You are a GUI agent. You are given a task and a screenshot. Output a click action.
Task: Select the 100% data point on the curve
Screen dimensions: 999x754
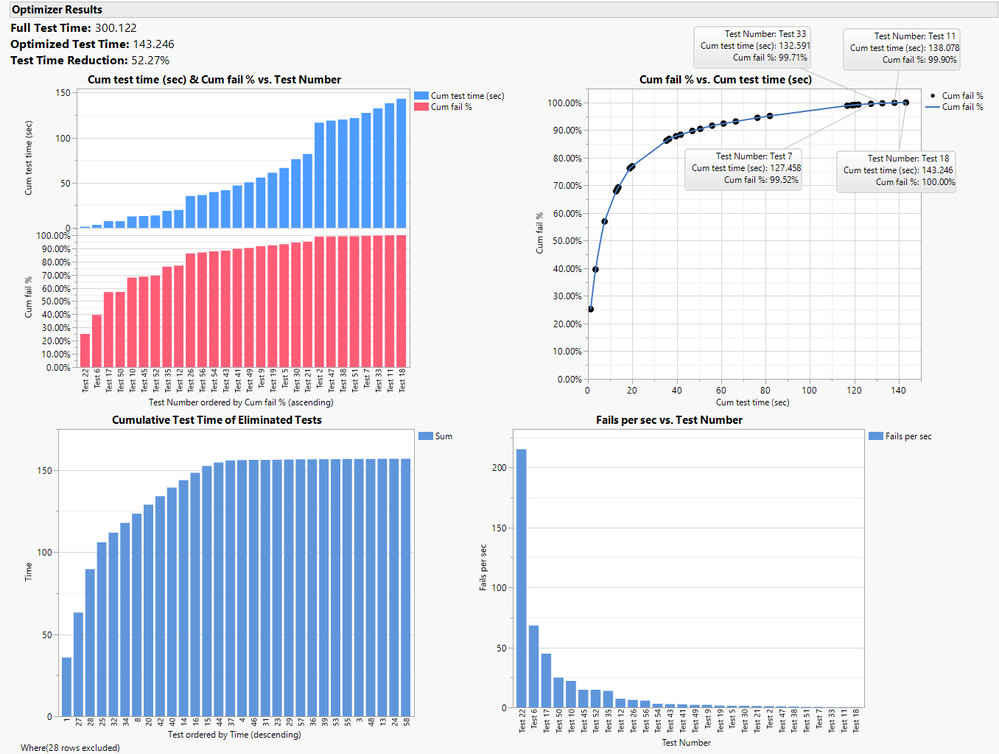point(905,101)
